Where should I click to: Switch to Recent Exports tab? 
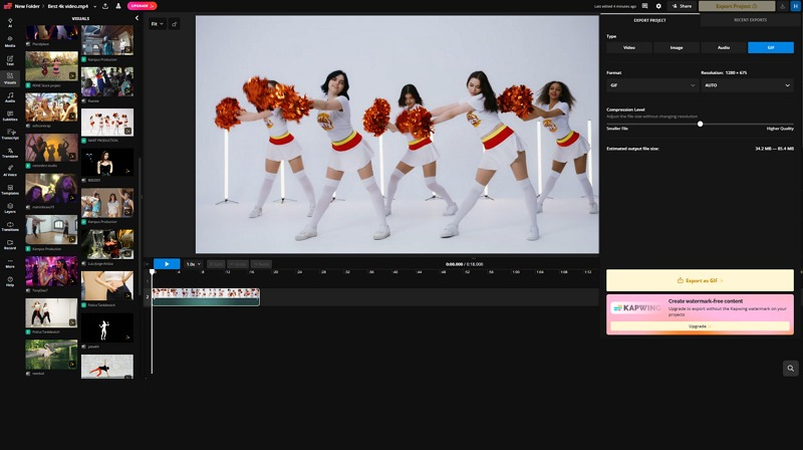pyautogui.click(x=750, y=20)
